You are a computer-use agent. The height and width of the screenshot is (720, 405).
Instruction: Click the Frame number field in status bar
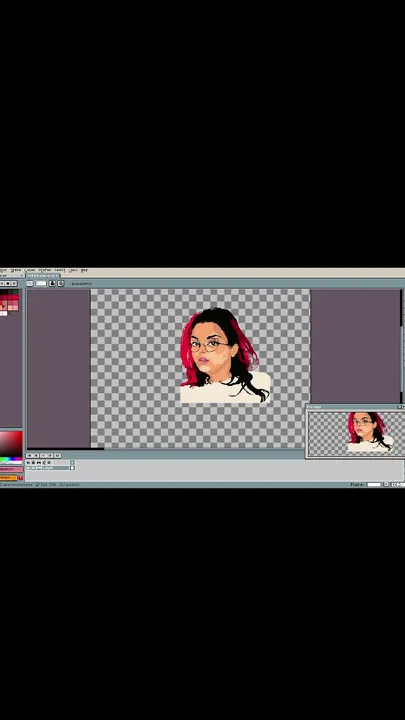374,484
